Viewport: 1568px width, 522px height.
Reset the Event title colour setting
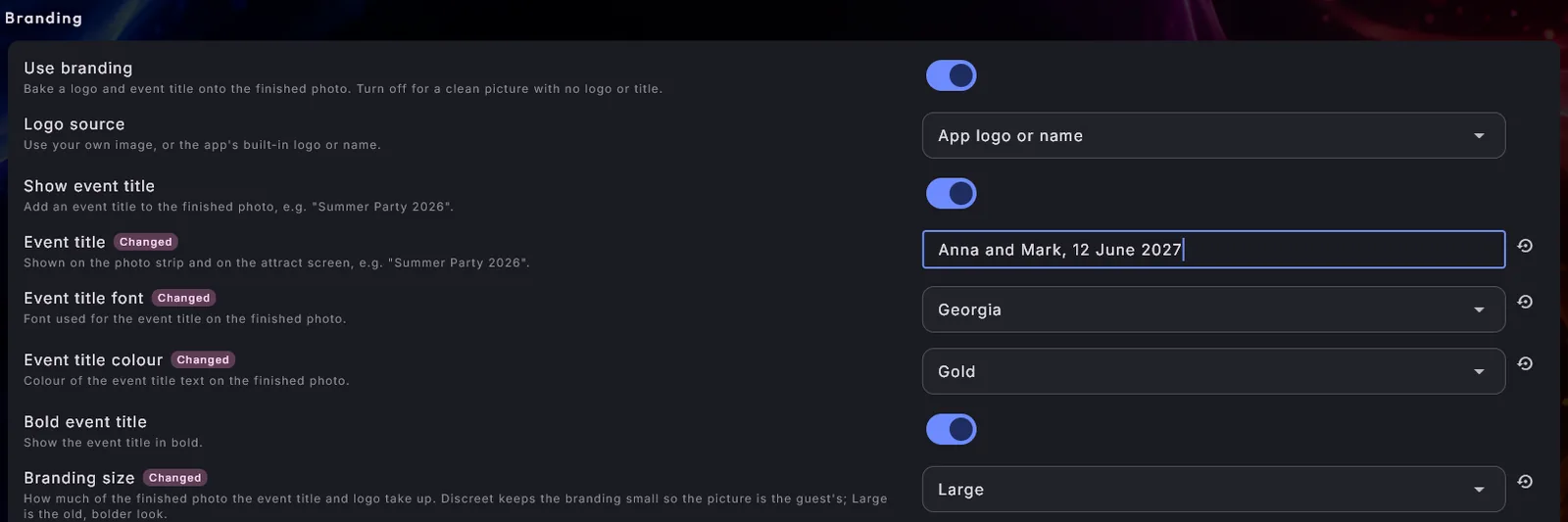click(x=1525, y=363)
